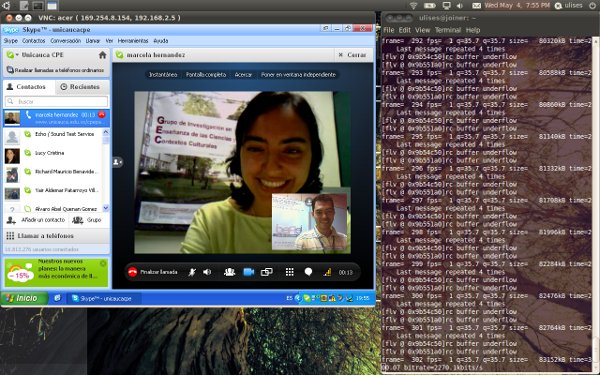600x375 pixels.
Task: Click the Buscar contact search field
Action: point(56,101)
